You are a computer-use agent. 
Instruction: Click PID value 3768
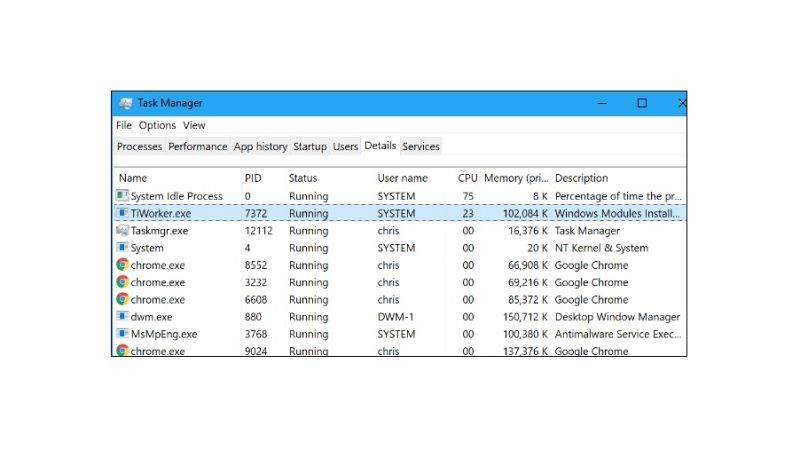point(256,334)
